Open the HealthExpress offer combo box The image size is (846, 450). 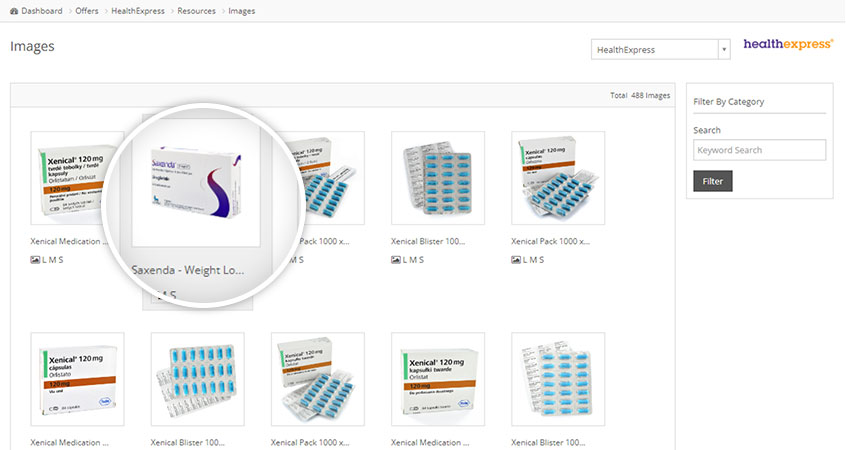(660, 50)
